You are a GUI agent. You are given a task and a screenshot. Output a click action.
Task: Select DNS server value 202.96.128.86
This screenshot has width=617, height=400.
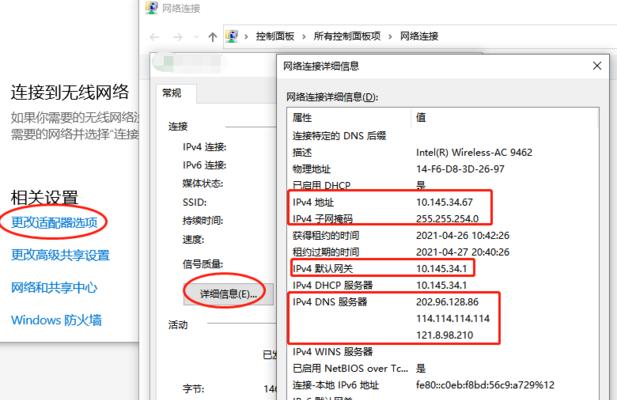(x=447, y=302)
